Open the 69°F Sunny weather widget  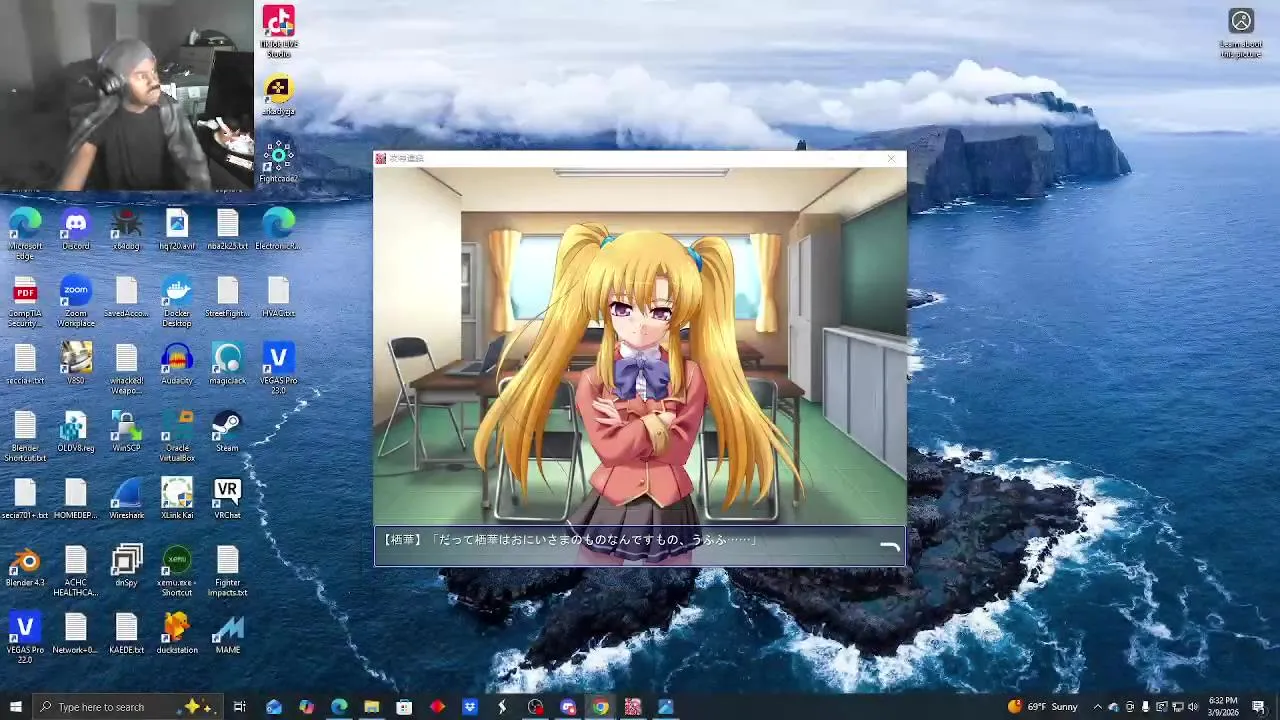(1043, 707)
